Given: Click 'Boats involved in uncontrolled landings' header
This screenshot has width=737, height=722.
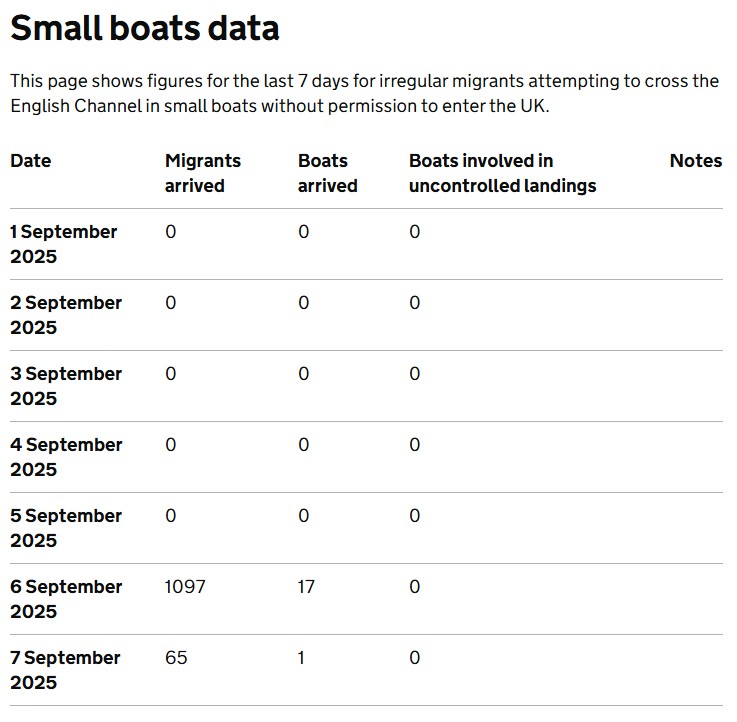Looking at the screenshot, I should (502, 173).
